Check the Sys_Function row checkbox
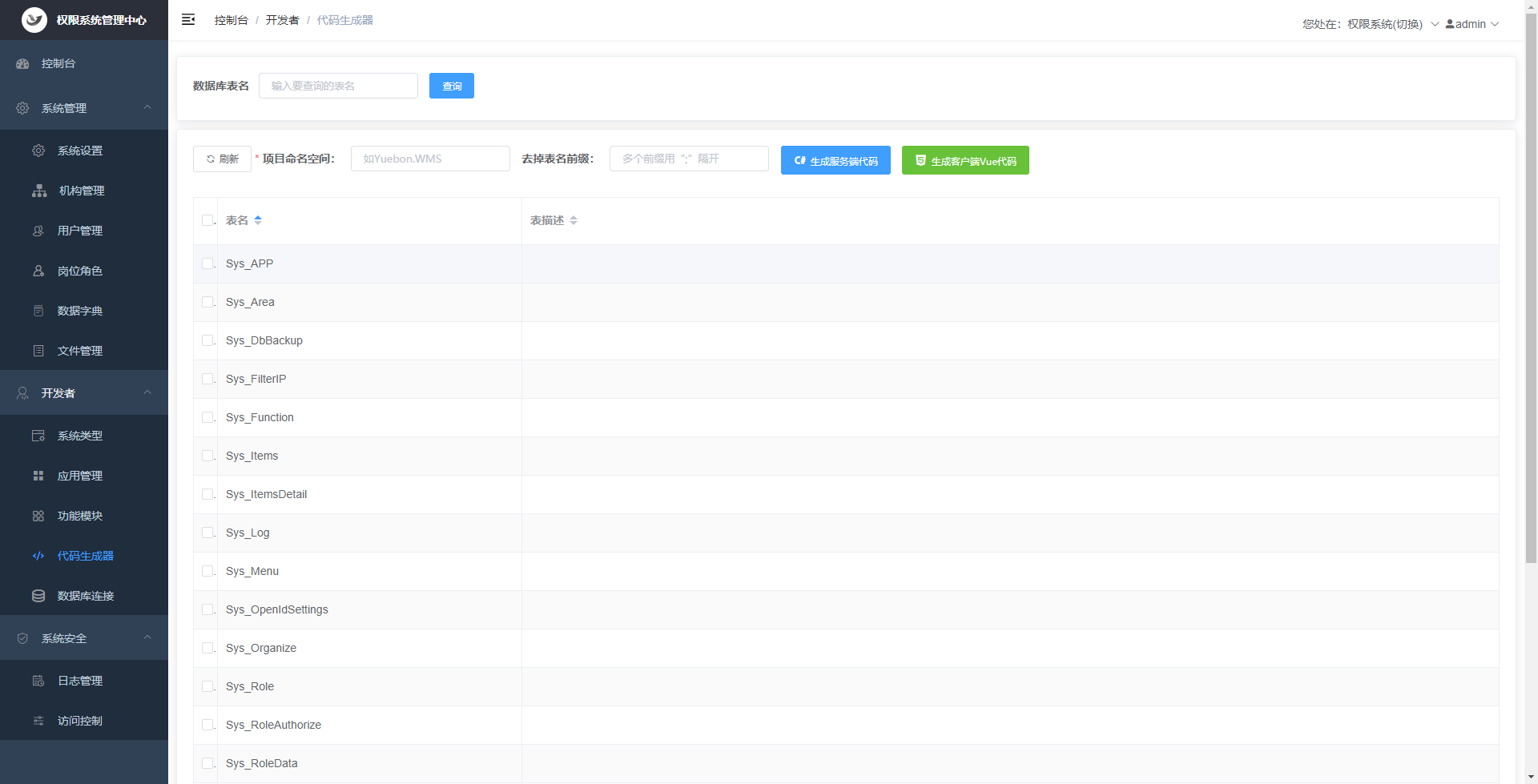 click(207, 417)
